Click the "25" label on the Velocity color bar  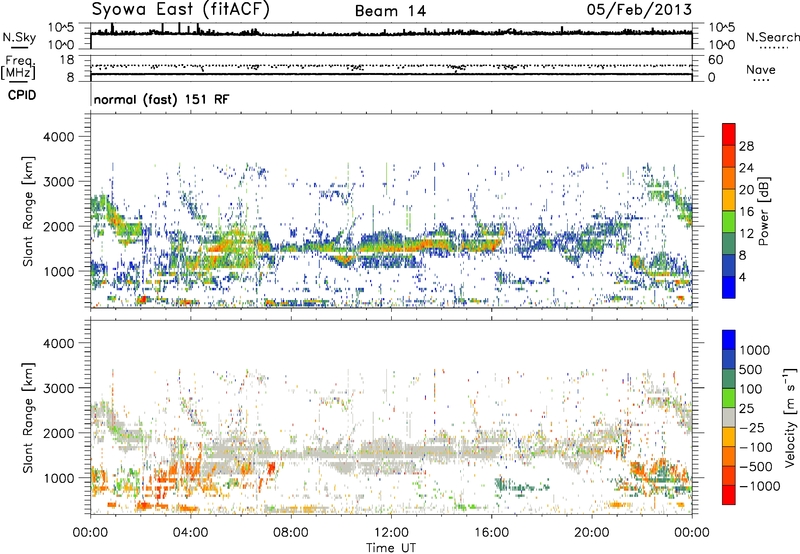pyautogui.click(x=747, y=408)
